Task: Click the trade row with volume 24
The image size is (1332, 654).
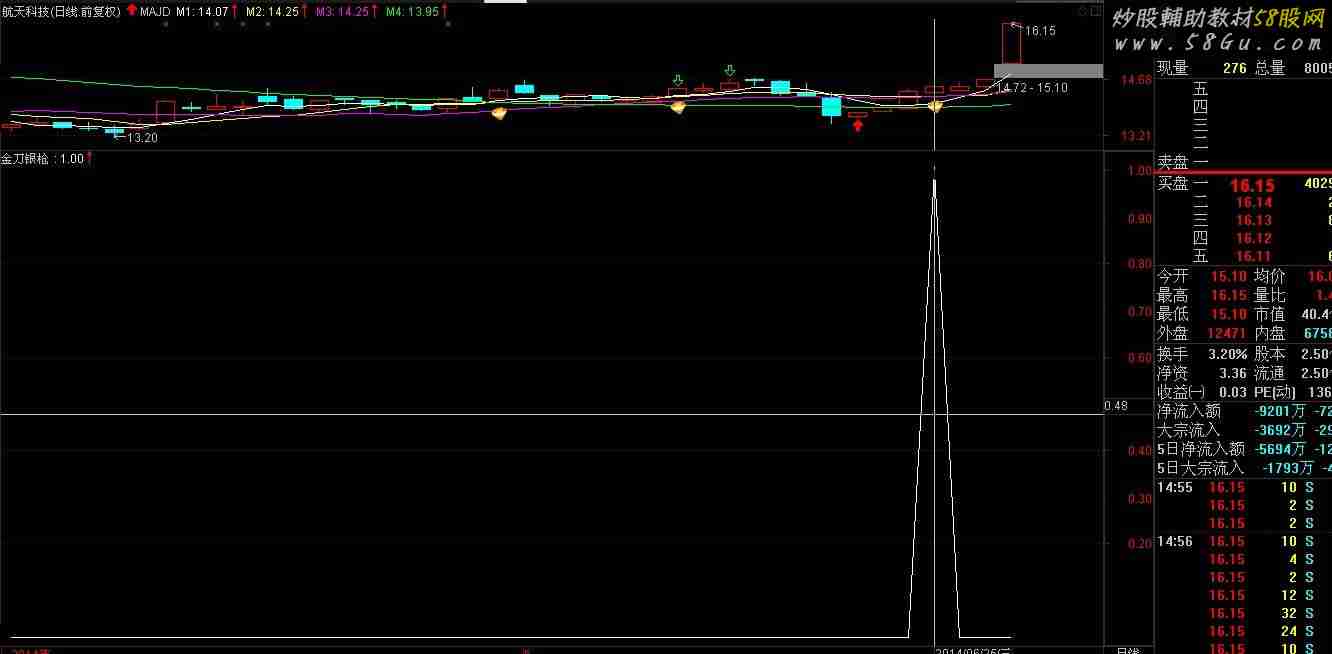Action: click(1244, 632)
